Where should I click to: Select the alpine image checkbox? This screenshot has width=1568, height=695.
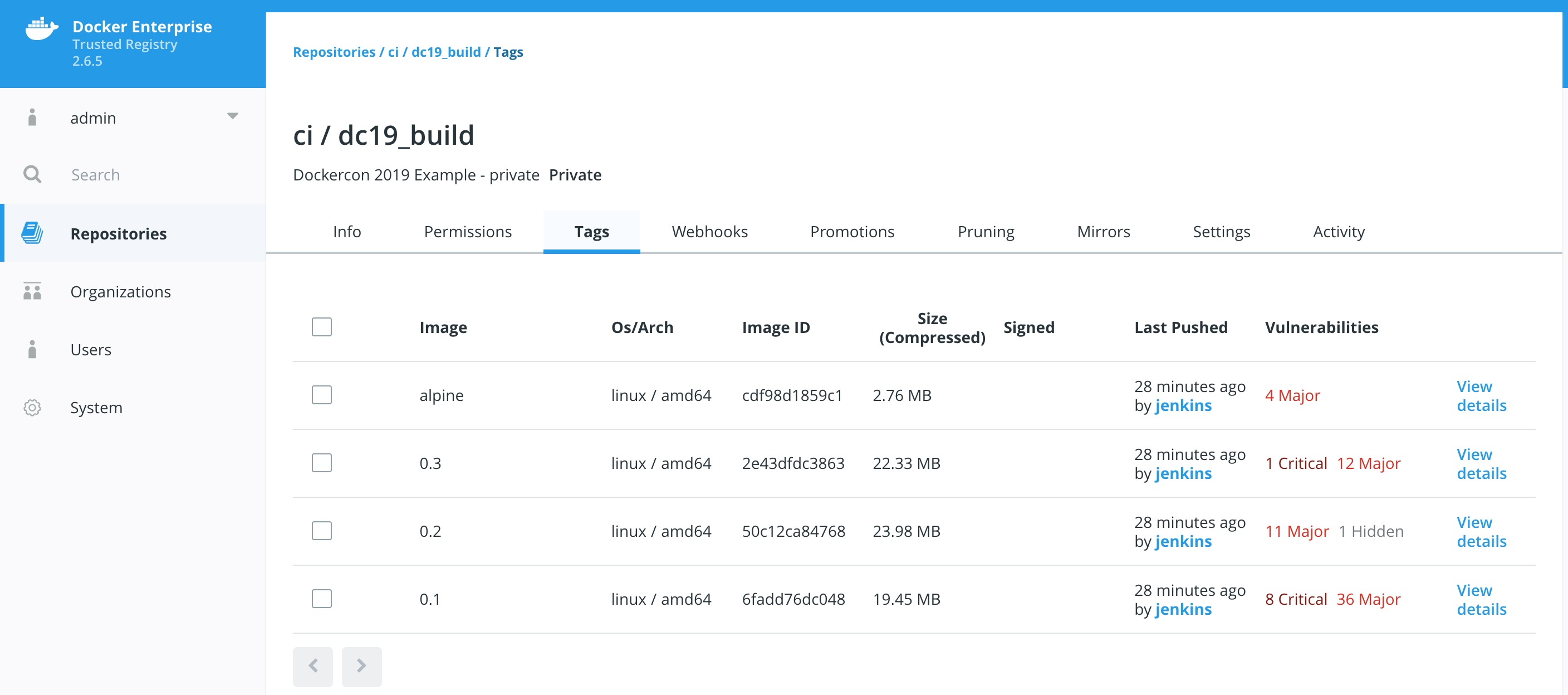click(x=321, y=395)
